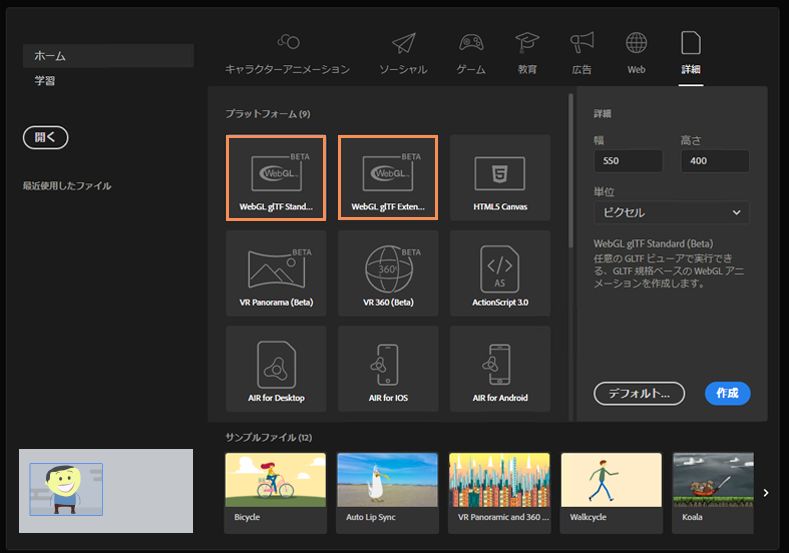Image resolution: width=789 pixels, height=553 pixels.
Task: Choose AIR for iOS platform
Action: (x=388, y=369)
